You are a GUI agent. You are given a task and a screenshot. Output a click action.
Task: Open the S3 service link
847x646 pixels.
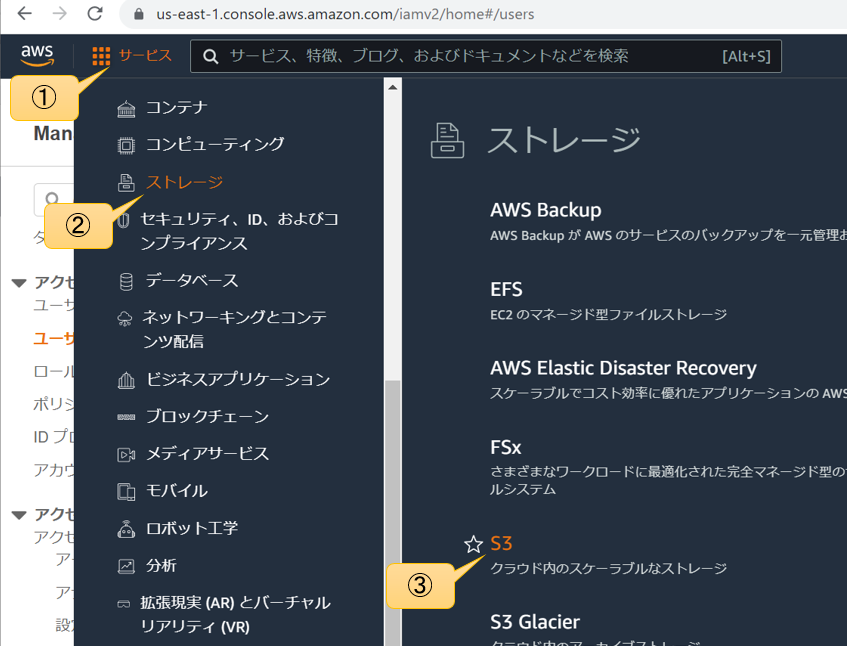coord(501,544)
